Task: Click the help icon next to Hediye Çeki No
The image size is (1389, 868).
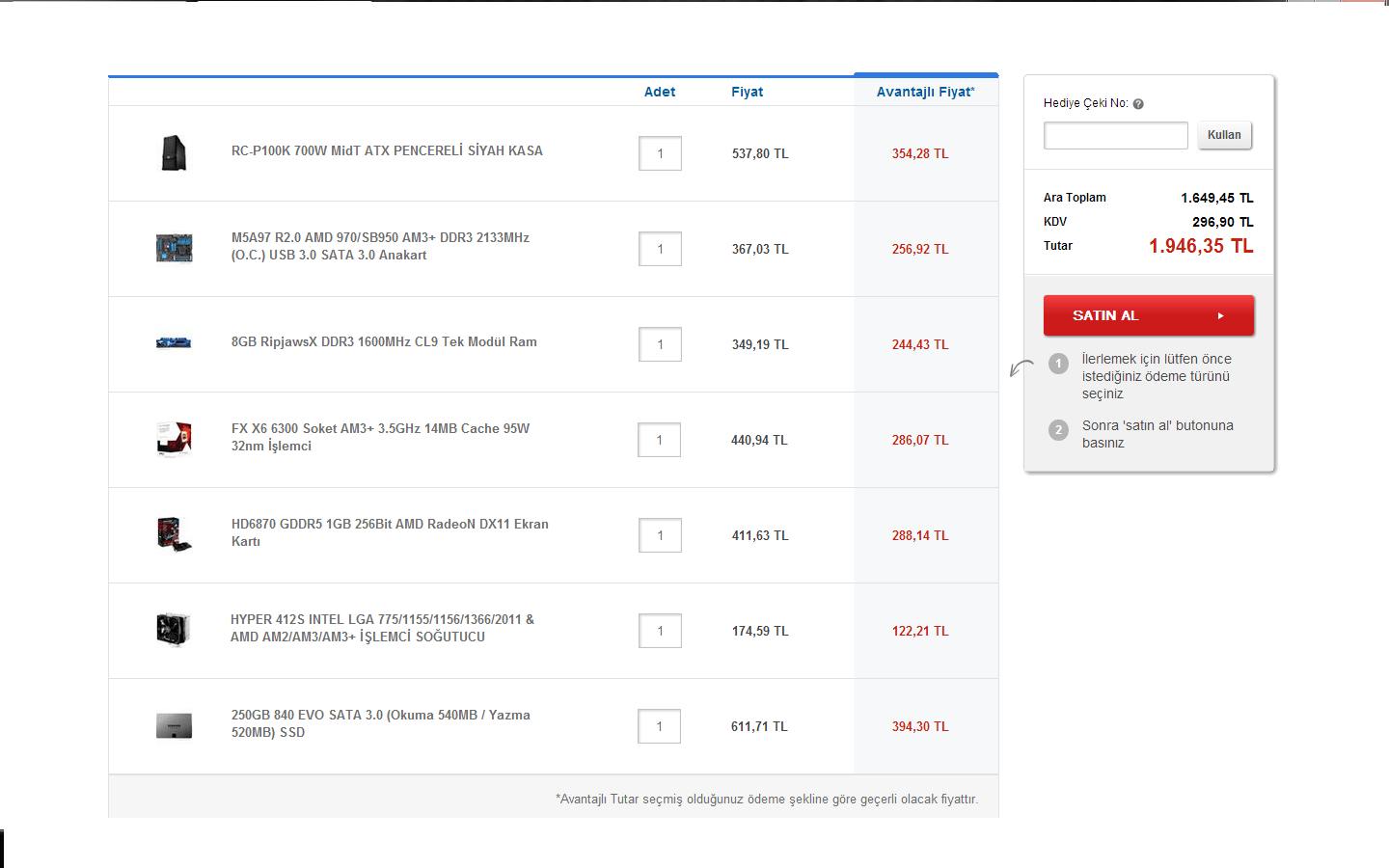Action: coord(1138,104)
